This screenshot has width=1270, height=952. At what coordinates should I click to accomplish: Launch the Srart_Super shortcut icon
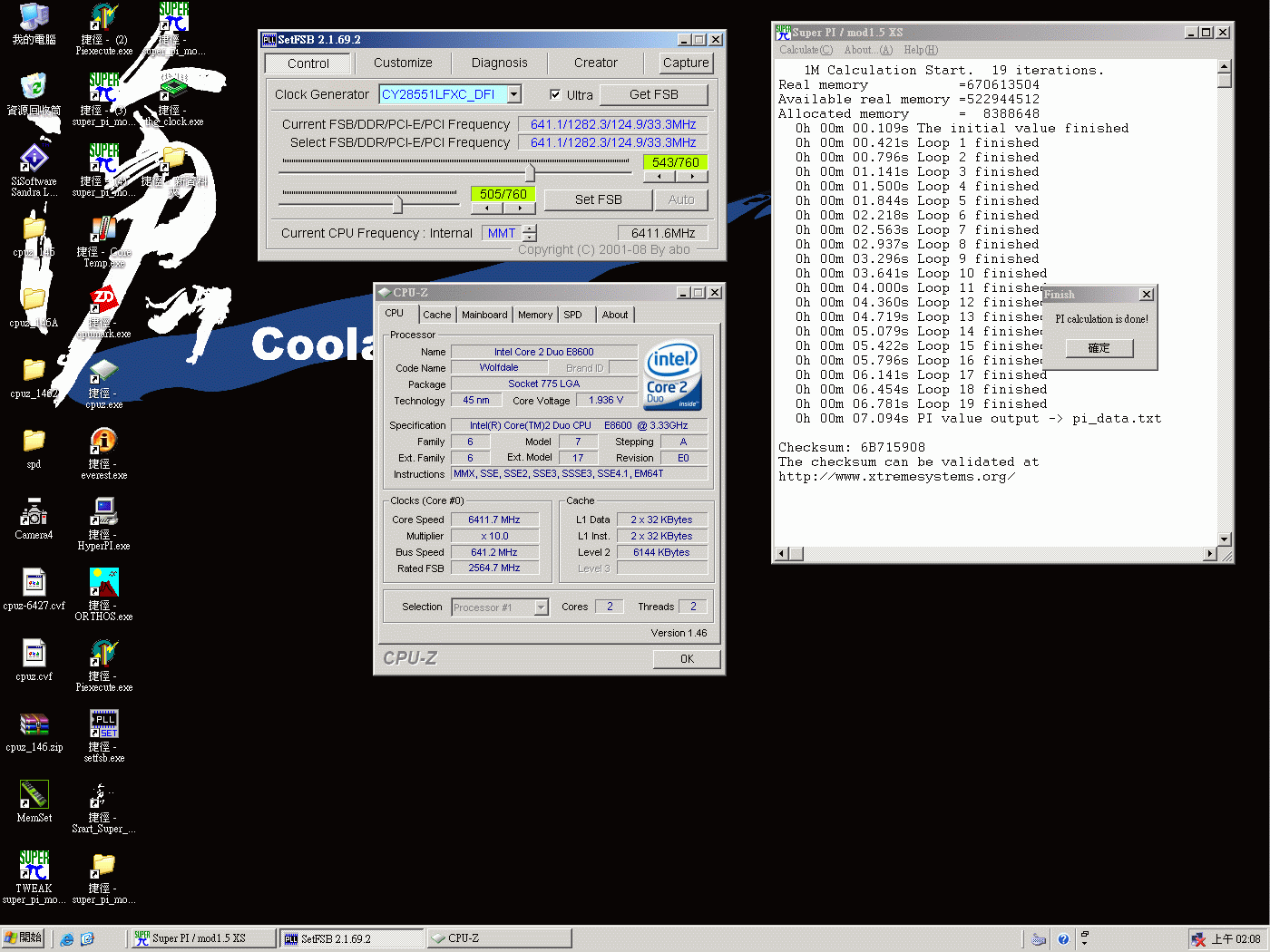tap(104, 807)
